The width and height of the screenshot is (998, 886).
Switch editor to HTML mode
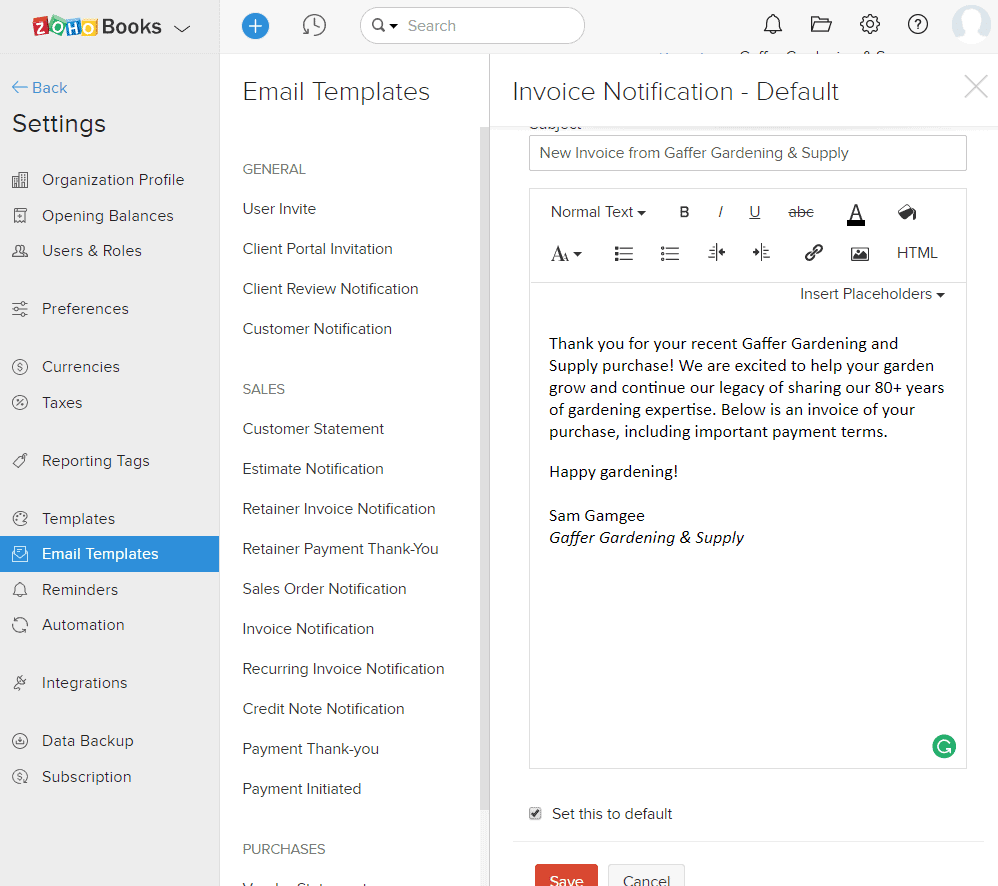coord(917,253)
